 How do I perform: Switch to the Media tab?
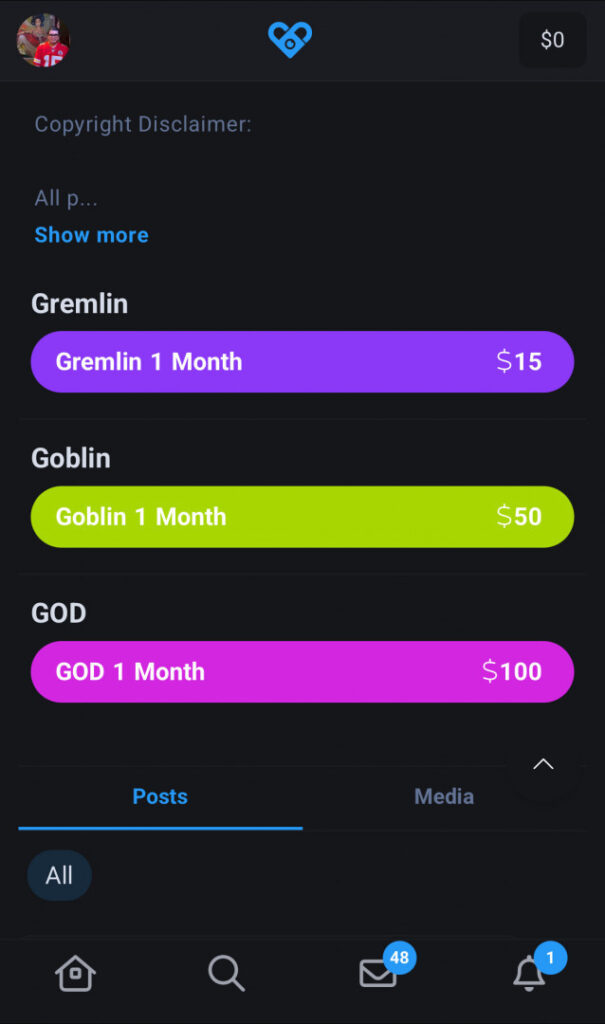click(444, 797)
